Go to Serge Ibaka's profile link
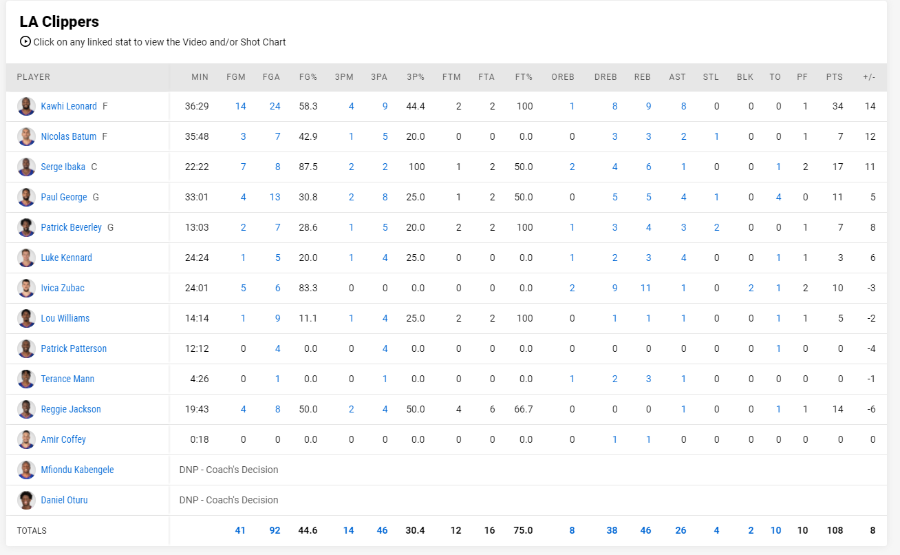 click(x=63, y=167)
